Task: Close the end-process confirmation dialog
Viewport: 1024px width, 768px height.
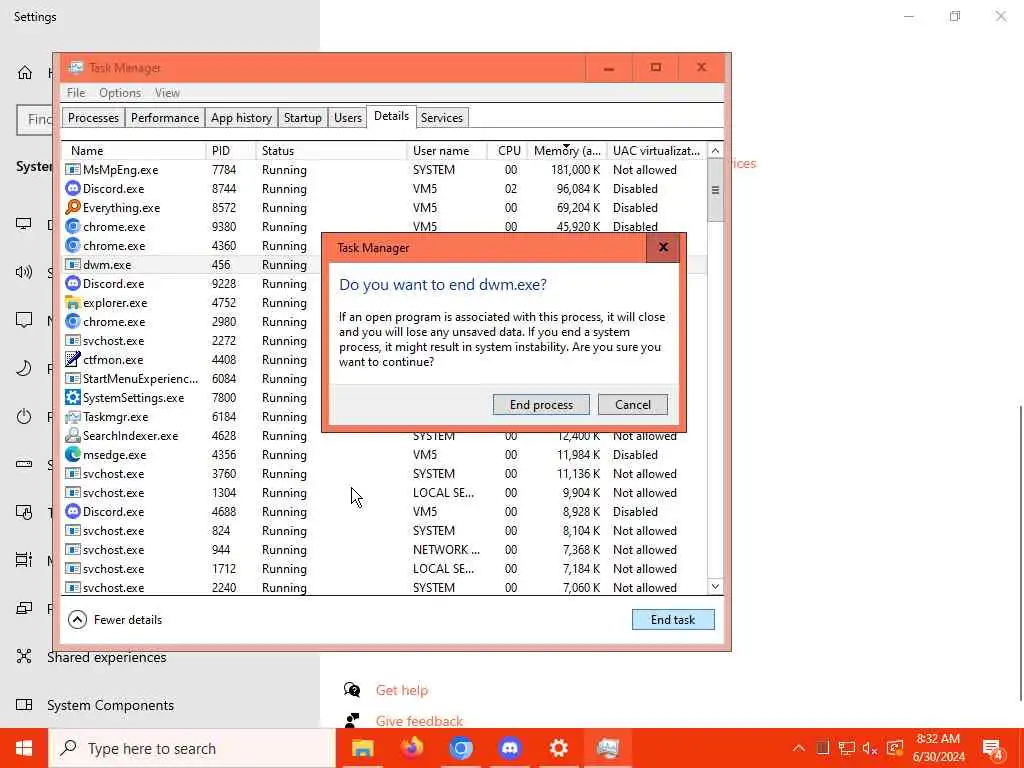Action: [663, 248]
